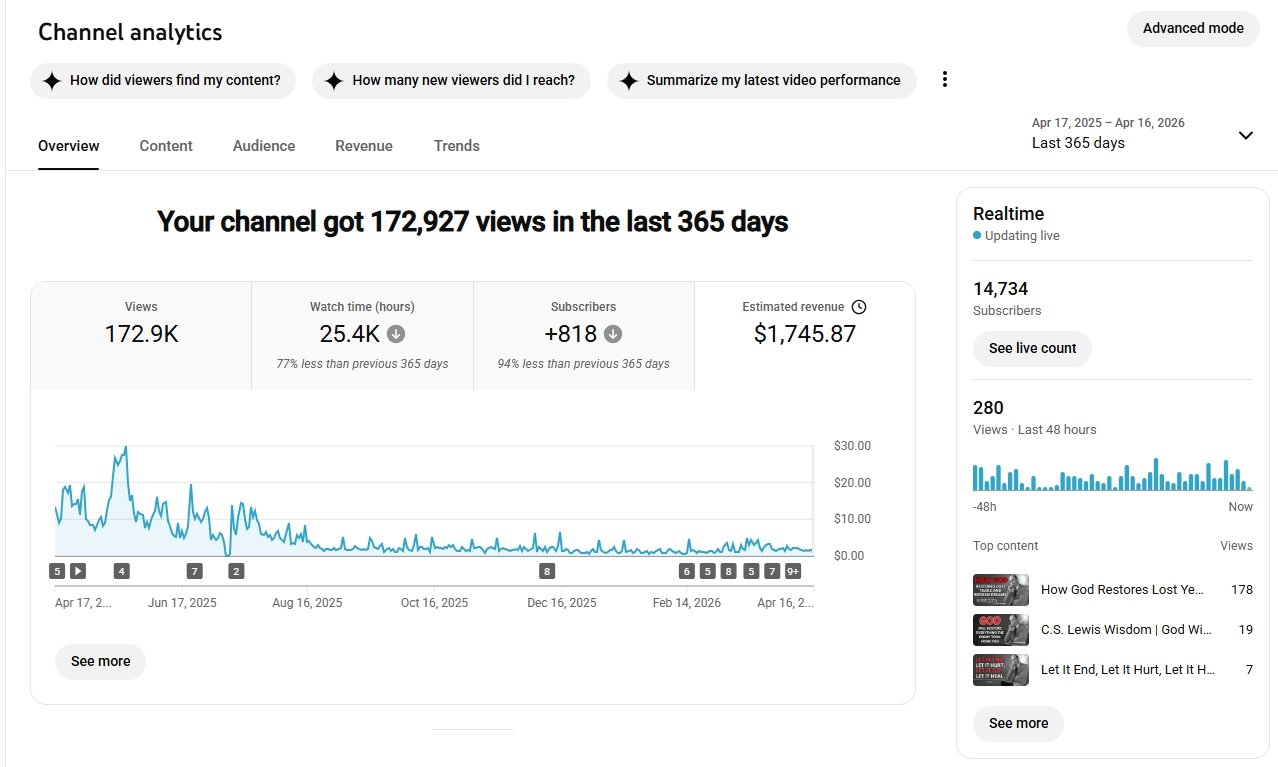Click the clock icon beside Estimated revenue

[858, 307]
